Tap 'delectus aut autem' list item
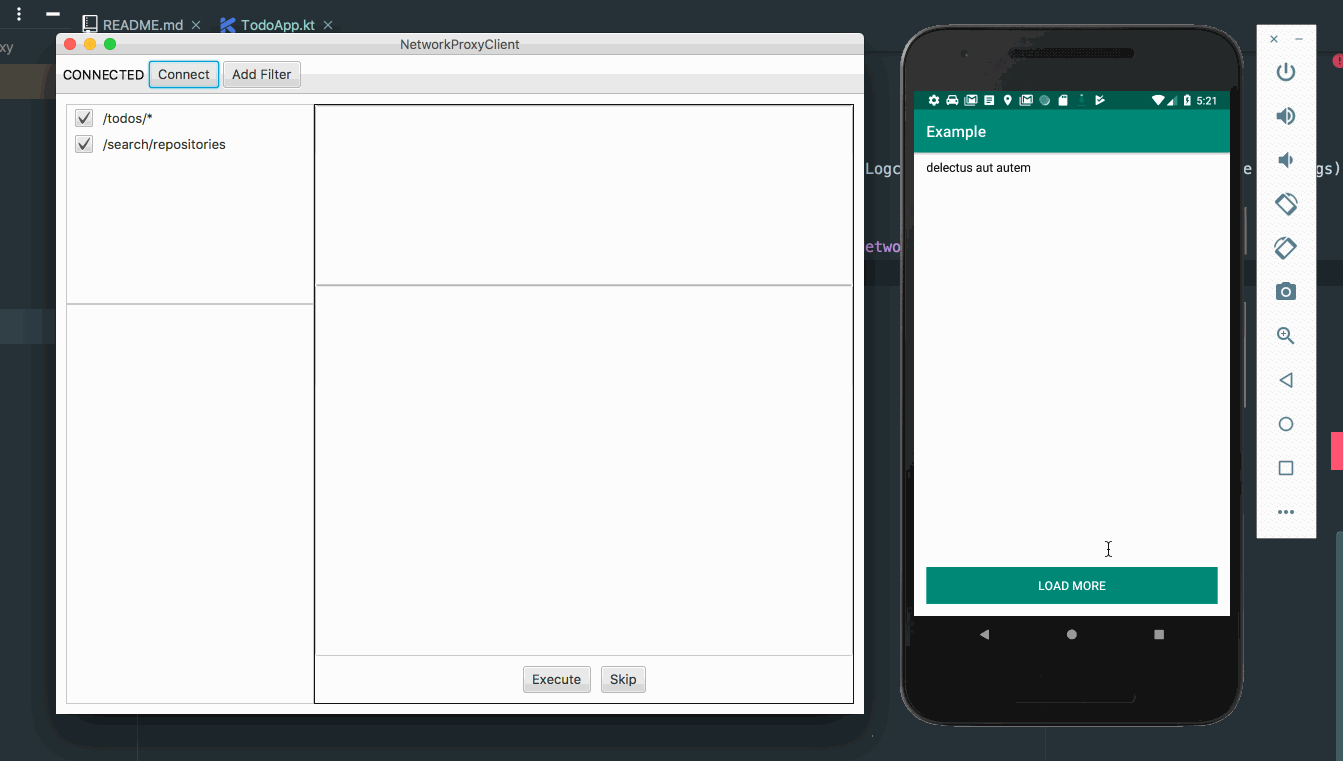1343x761 pixels. [x=978, y=167]
